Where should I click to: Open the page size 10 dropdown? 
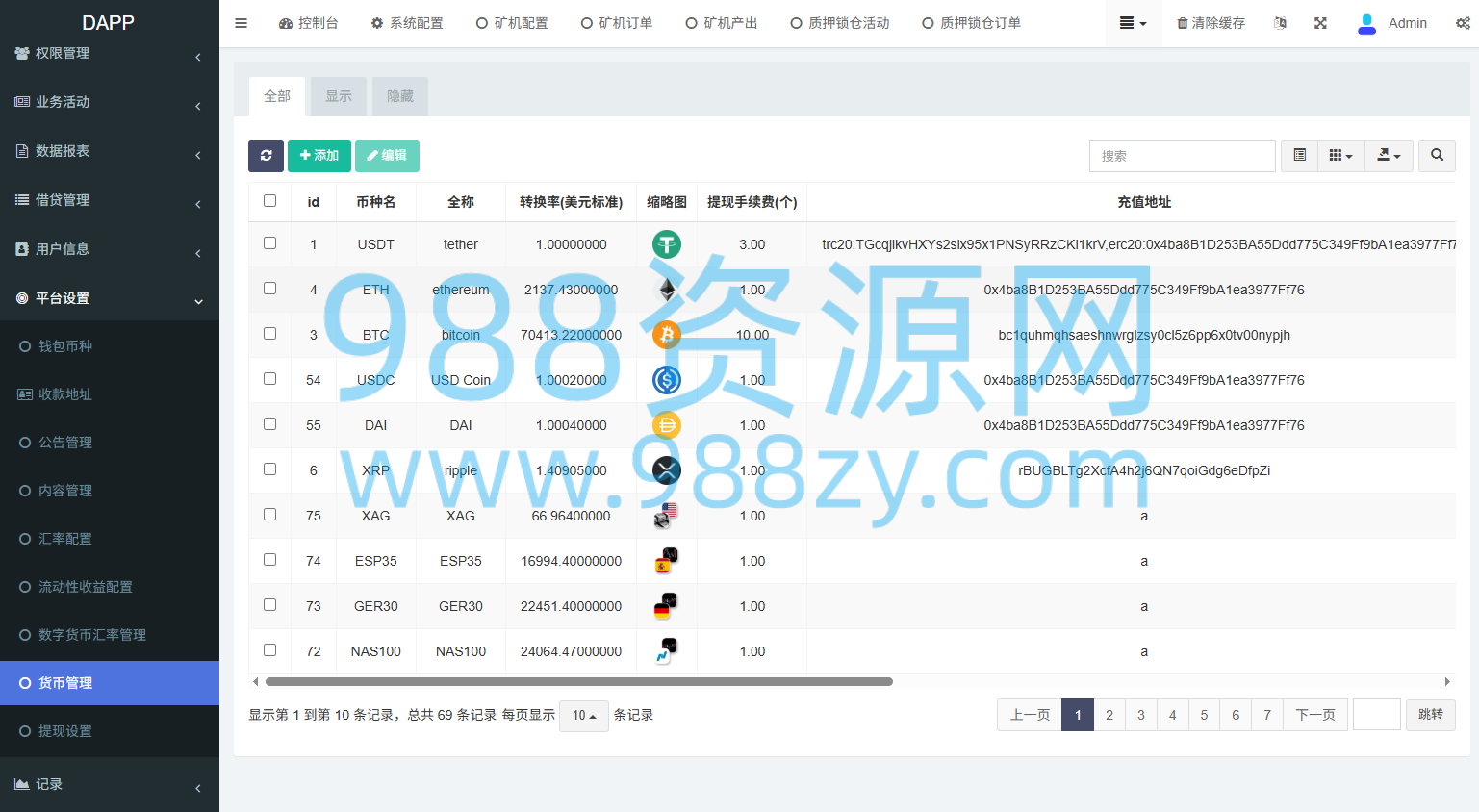point(584,716)
